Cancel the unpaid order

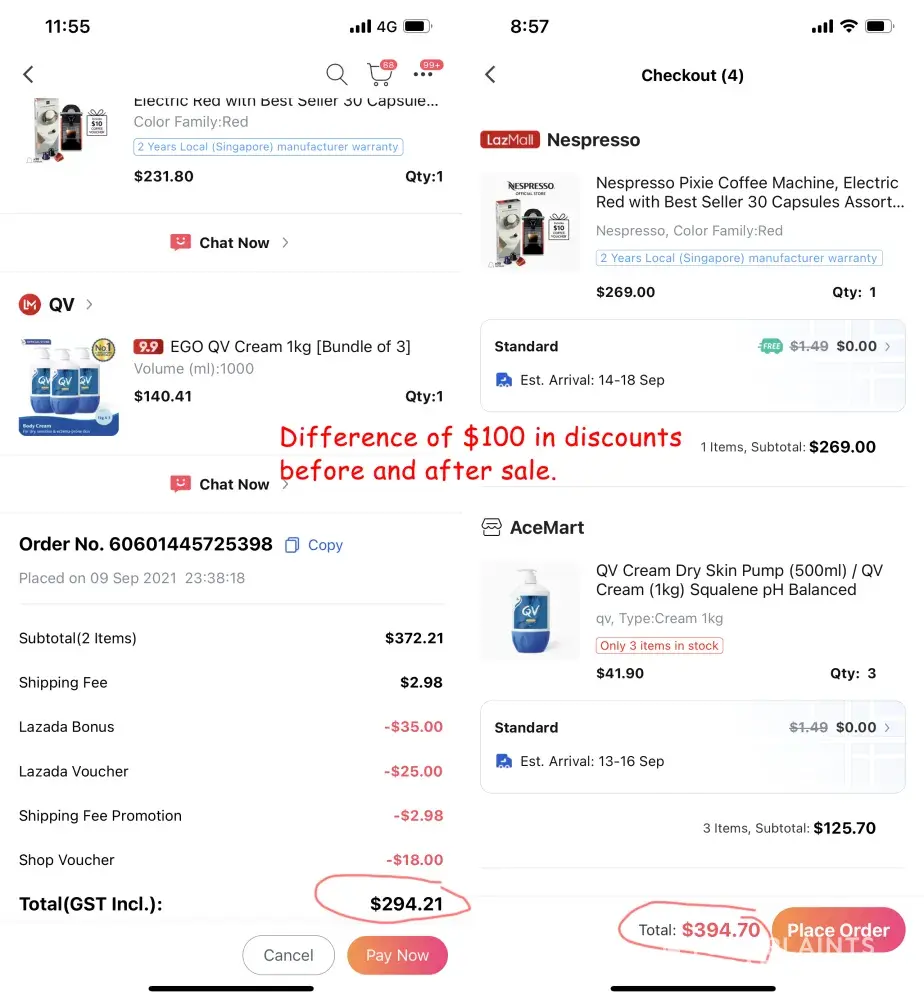288,955
